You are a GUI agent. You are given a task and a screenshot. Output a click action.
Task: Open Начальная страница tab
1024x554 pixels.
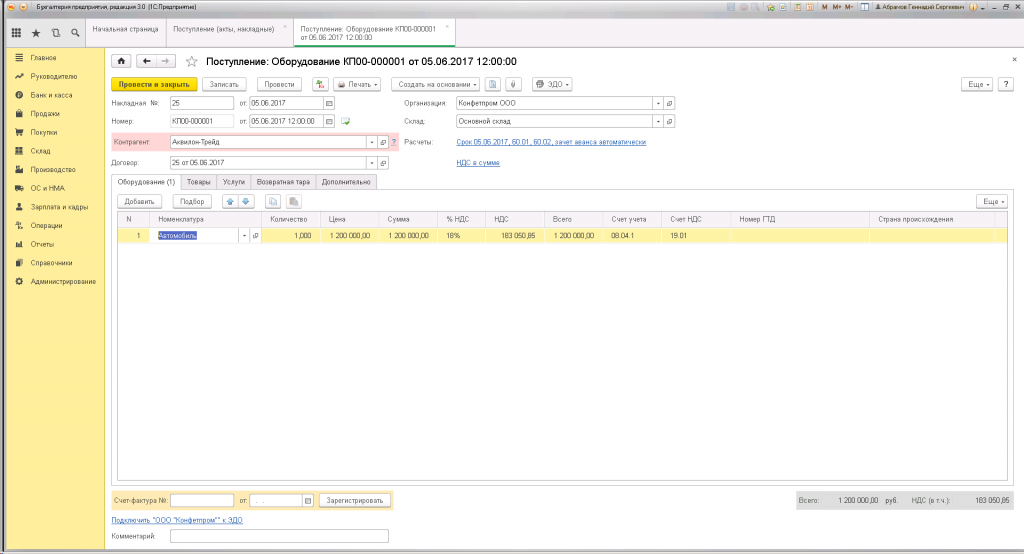[x=125, y=29]
